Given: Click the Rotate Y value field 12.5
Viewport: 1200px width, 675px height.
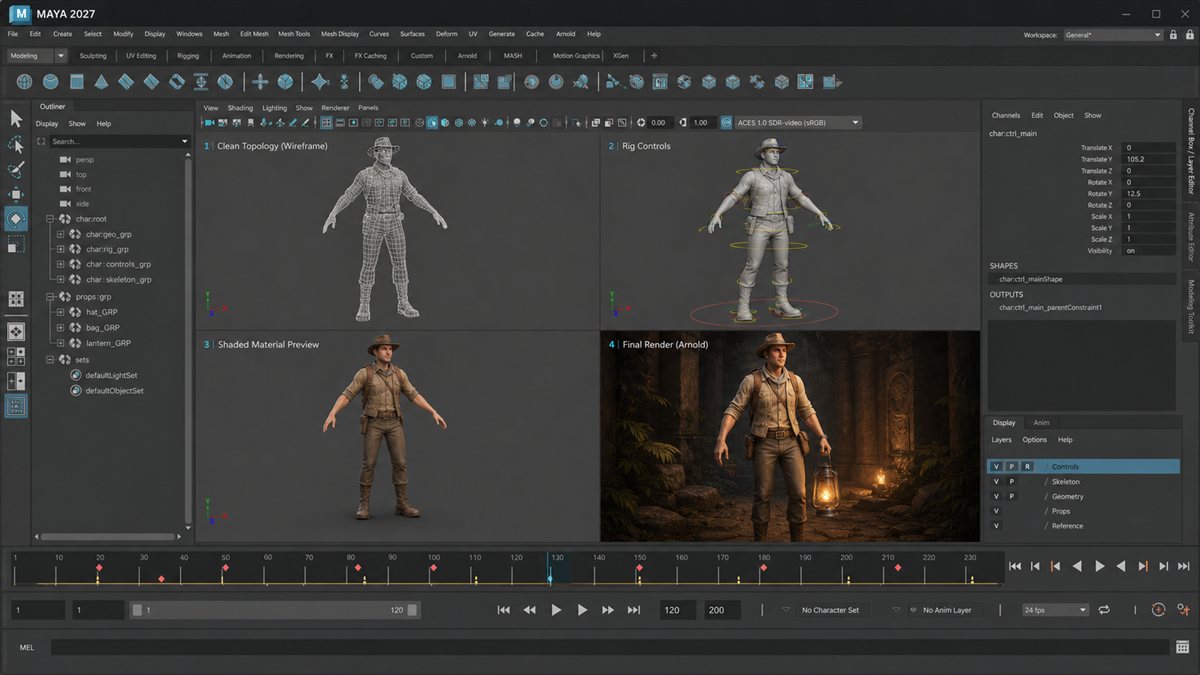Looking at the screenshot, I should click(x=1148, y=194).
